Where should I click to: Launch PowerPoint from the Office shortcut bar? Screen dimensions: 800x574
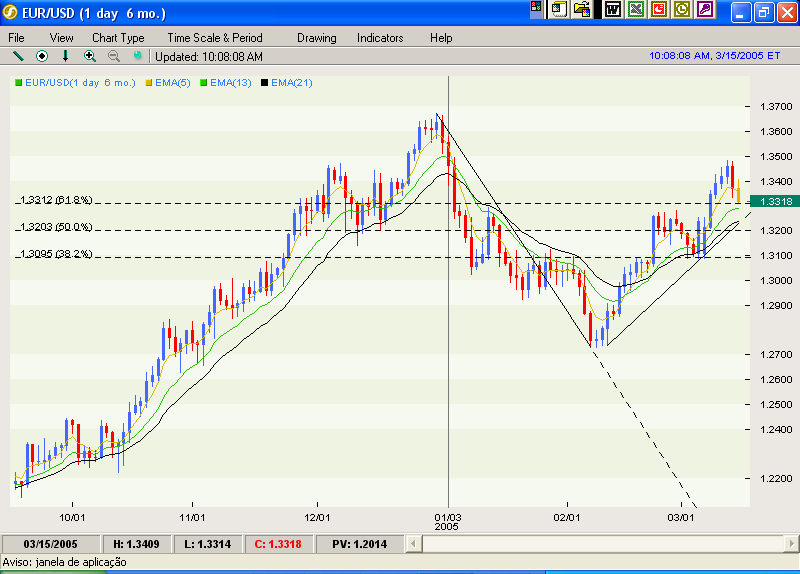click(x=659, y=10)
